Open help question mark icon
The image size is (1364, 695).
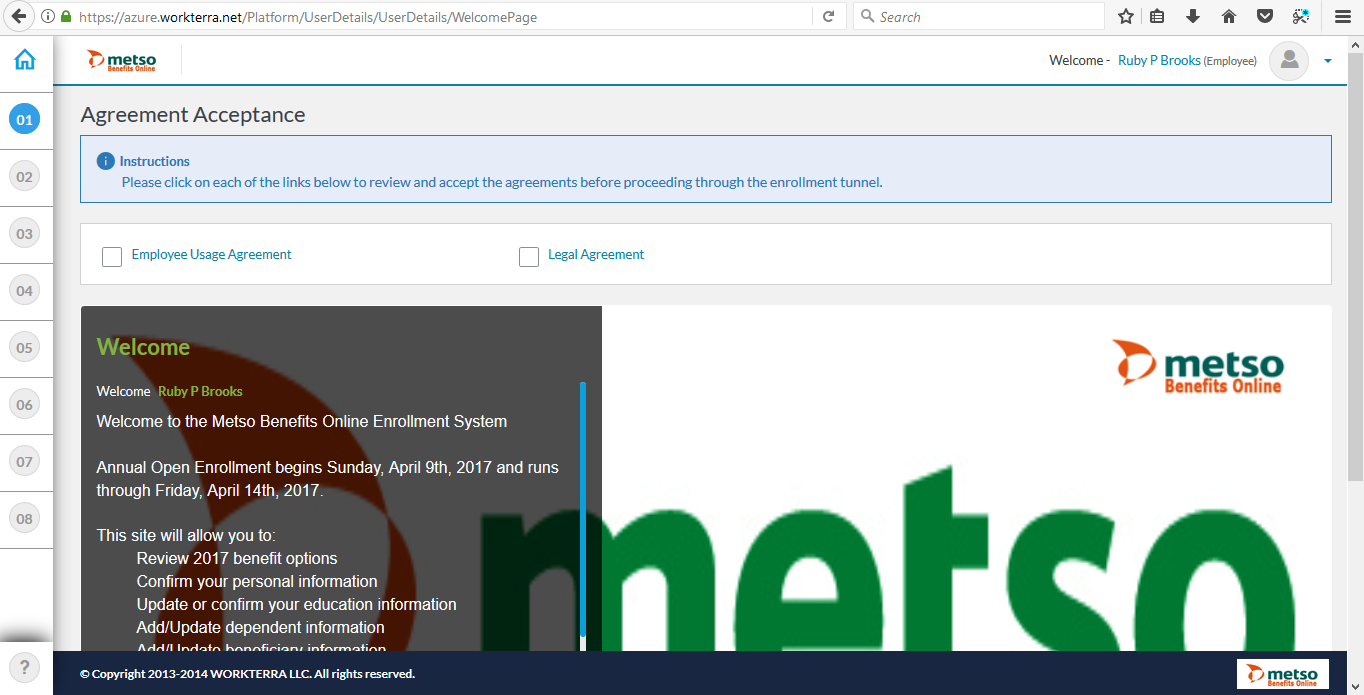pos(24,667)
